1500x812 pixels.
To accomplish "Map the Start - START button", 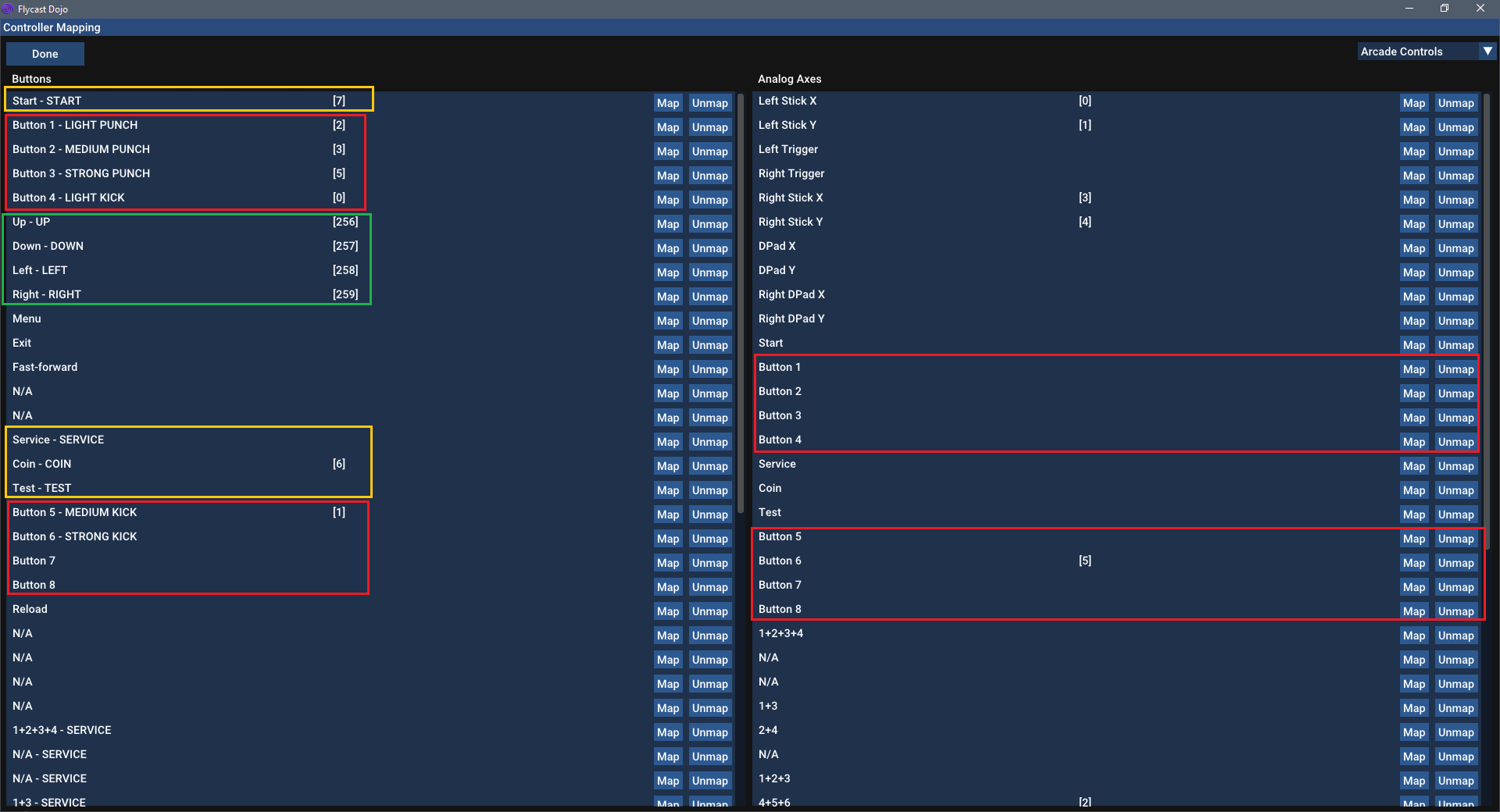I will (667, 102).
